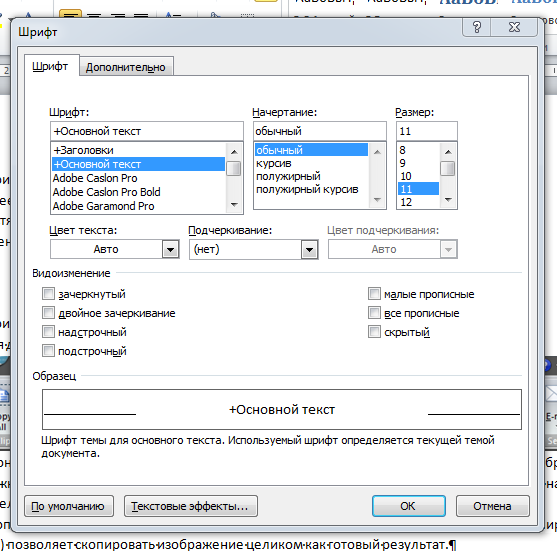Switch to the Дополнительно tab

(x=126, y=67)
